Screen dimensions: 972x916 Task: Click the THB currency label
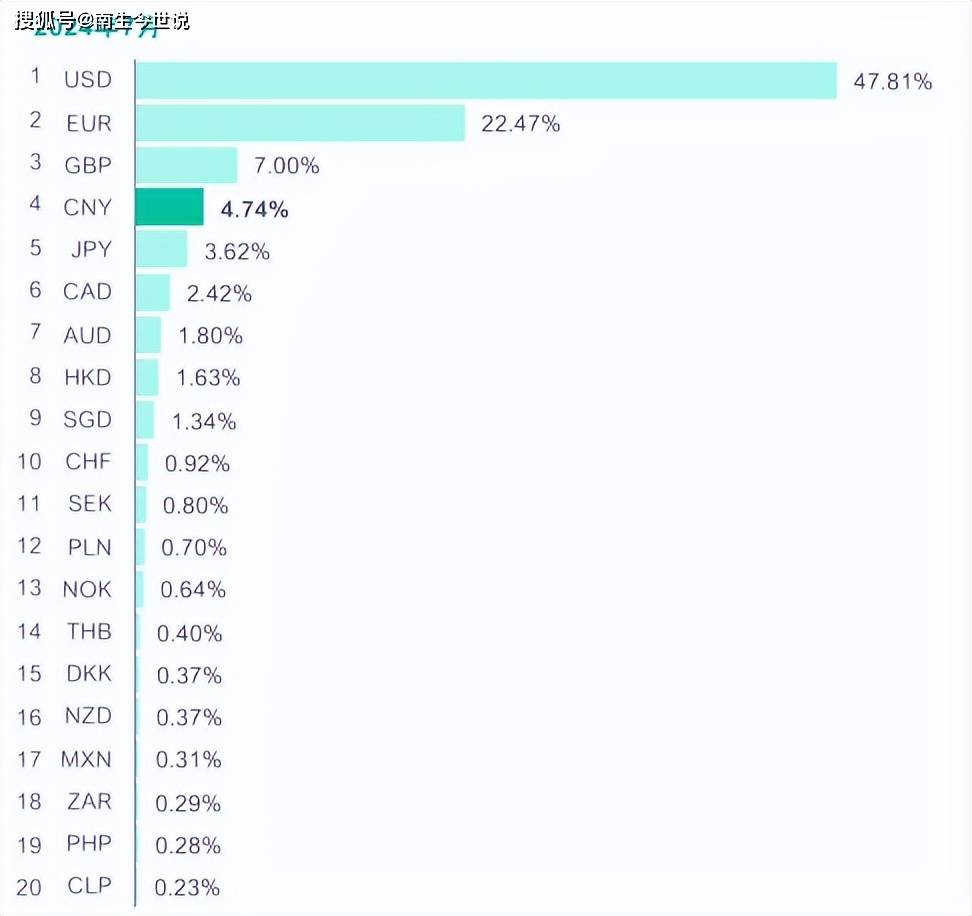[89, 631]
